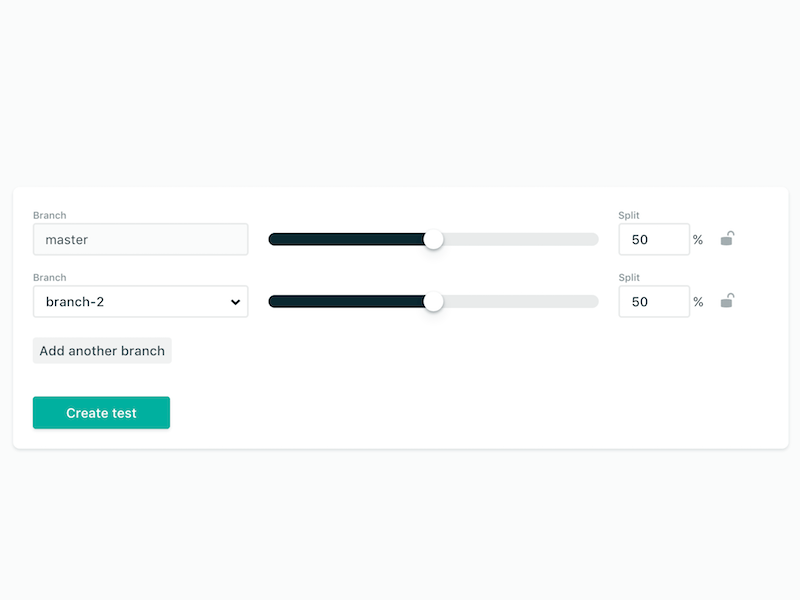Click the slider handle in the master row

(x=434, y=239)
